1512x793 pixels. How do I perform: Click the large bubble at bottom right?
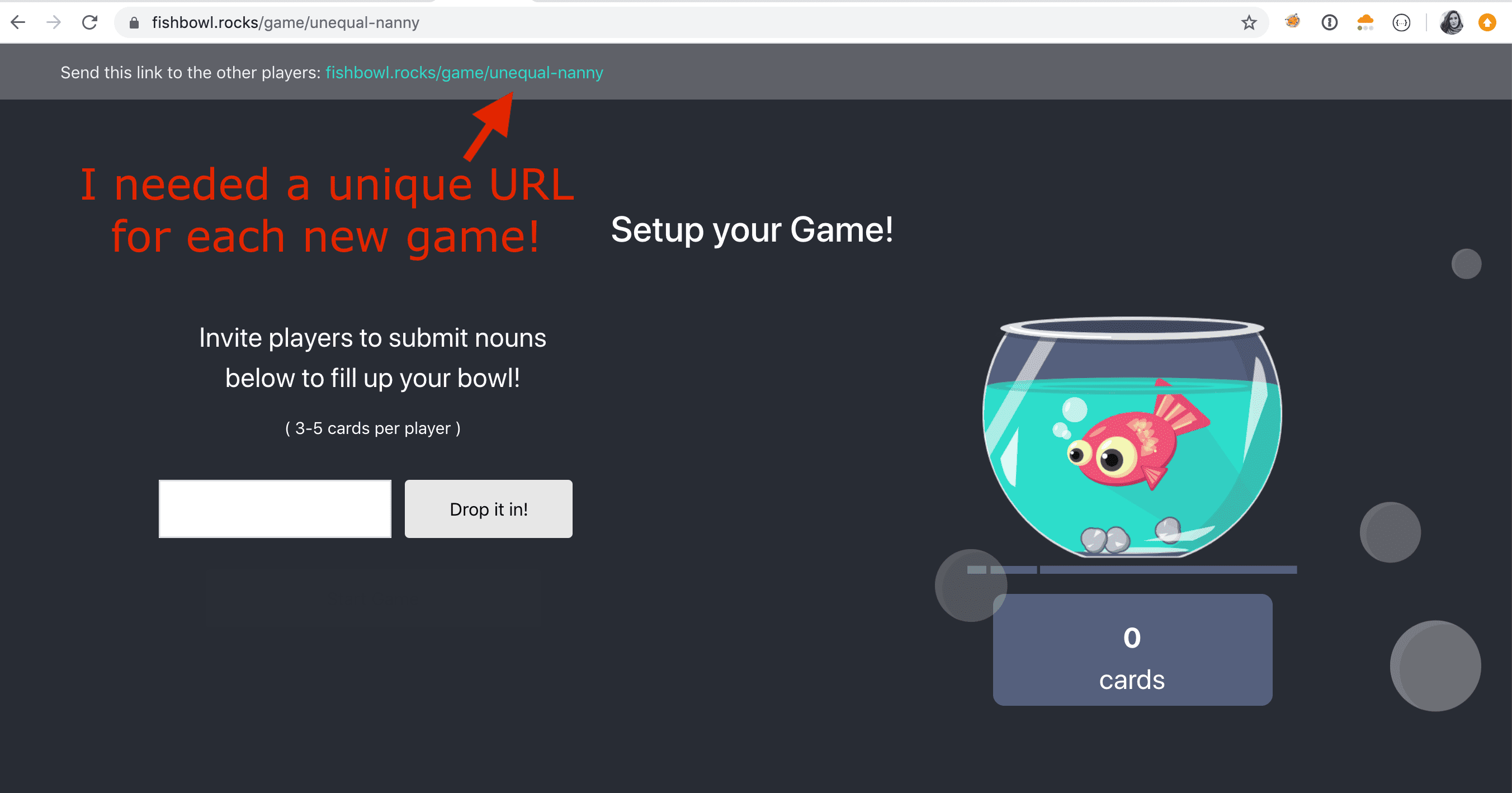[x=1435, y=665]
